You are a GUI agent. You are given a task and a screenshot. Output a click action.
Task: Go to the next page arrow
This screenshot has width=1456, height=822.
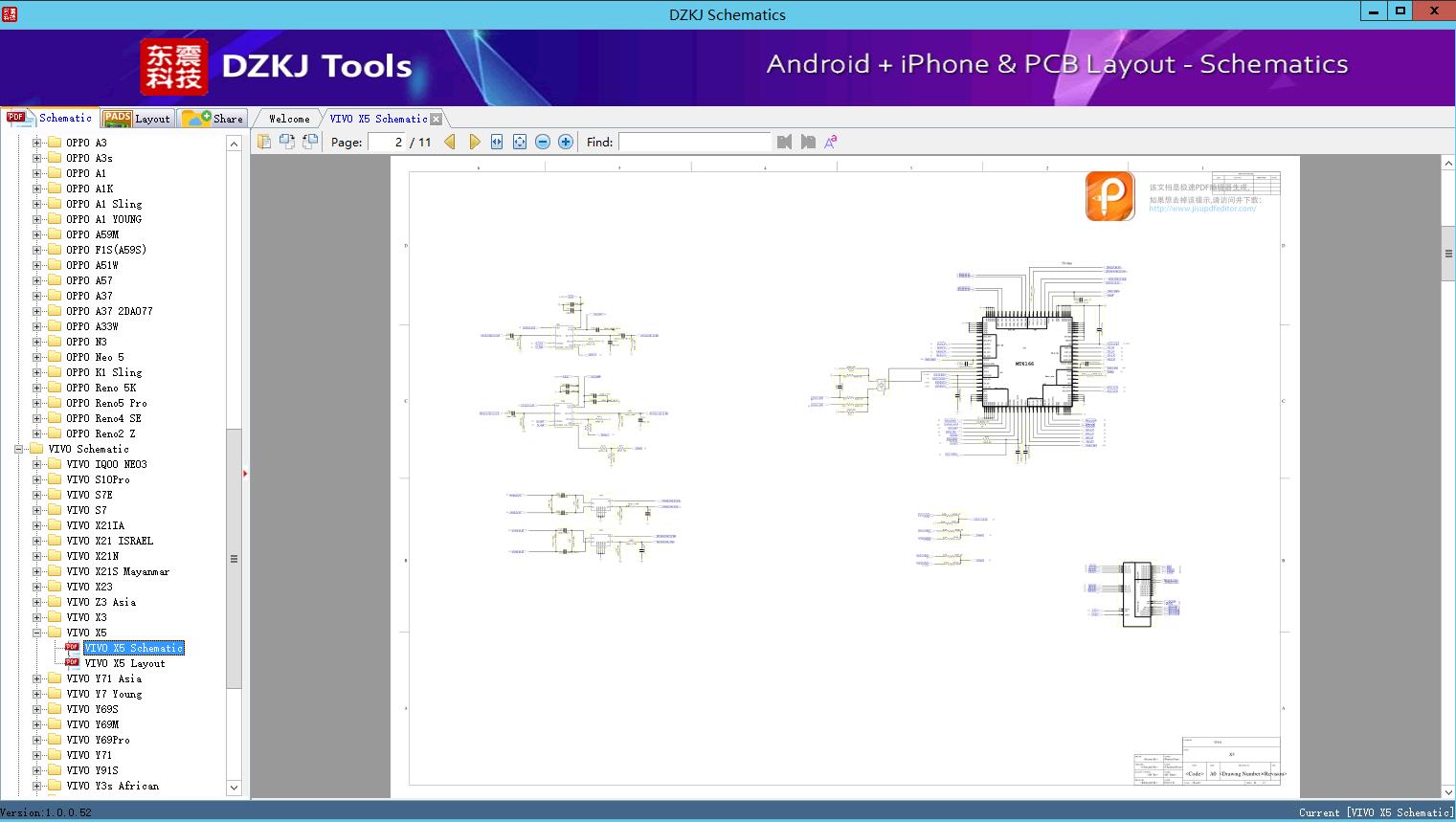click(474, 142)
